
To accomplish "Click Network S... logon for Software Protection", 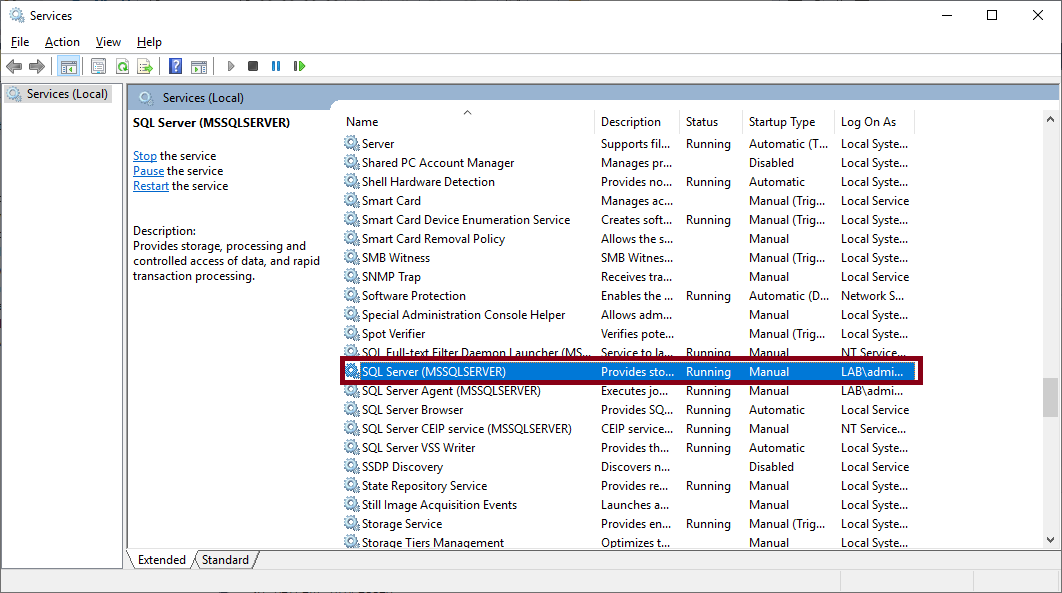I will [872, 295].
